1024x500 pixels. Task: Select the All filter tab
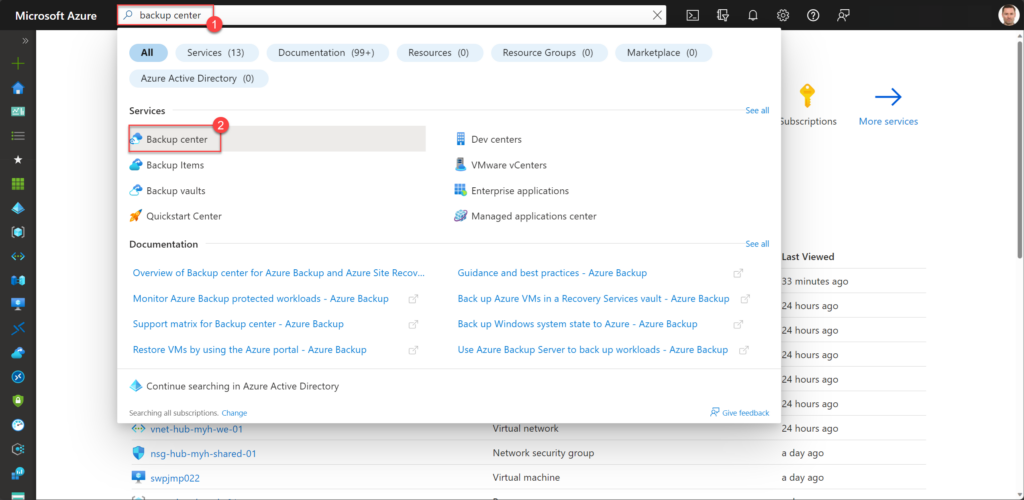click(148, 53)
